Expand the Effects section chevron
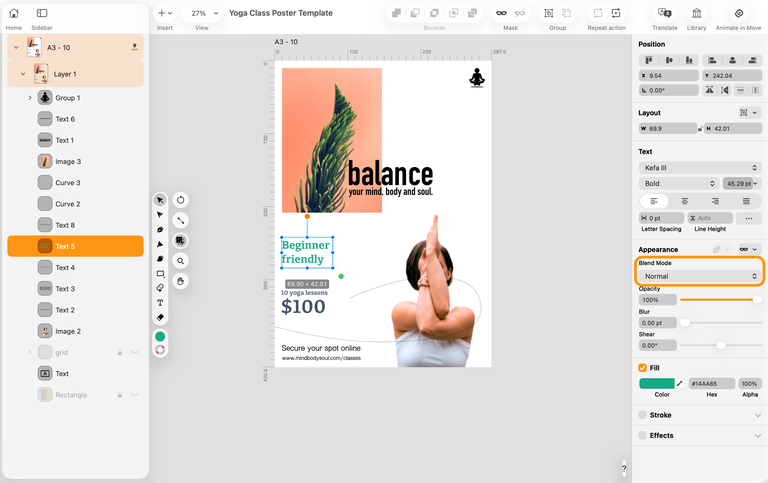Viewport: 768px width, 483px height. click(x=757, y=435)
